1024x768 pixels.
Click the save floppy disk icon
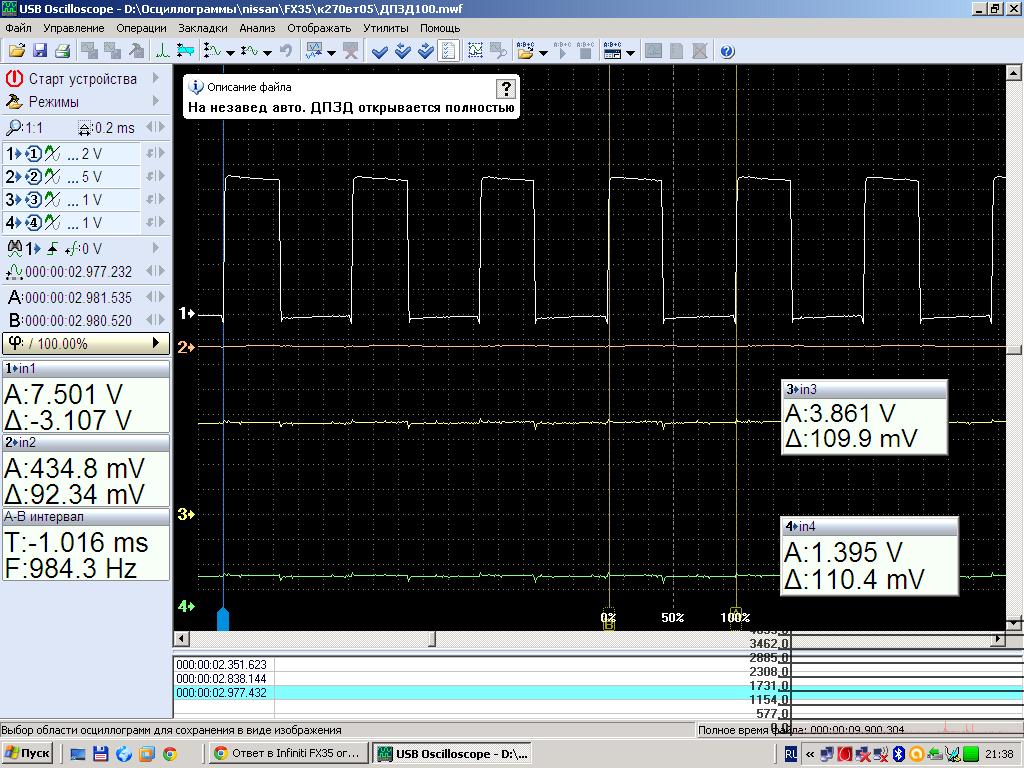pyautogui.click(x=40, y=51)
